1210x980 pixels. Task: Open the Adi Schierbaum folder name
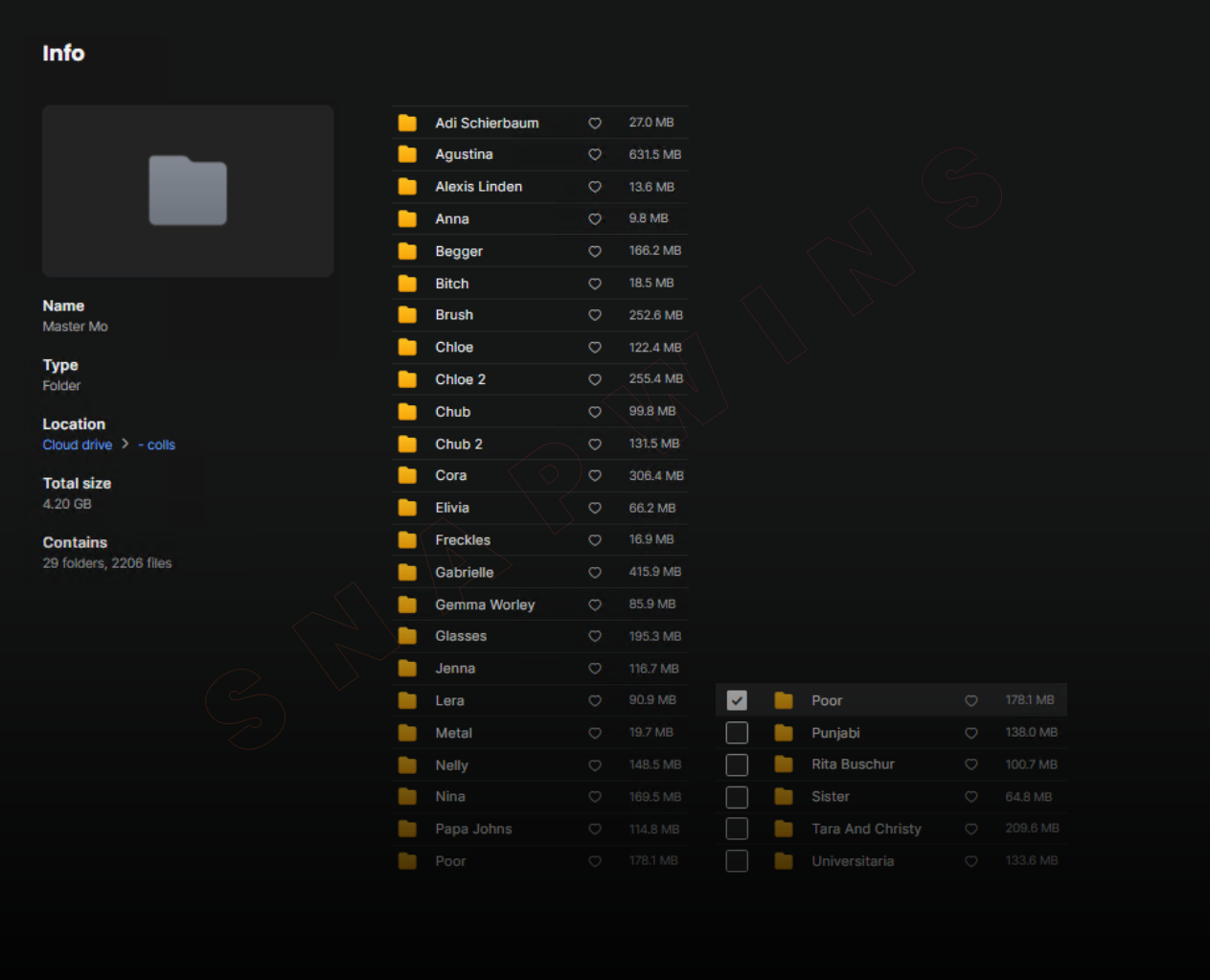pyautogui.click(x=487, y=124)
